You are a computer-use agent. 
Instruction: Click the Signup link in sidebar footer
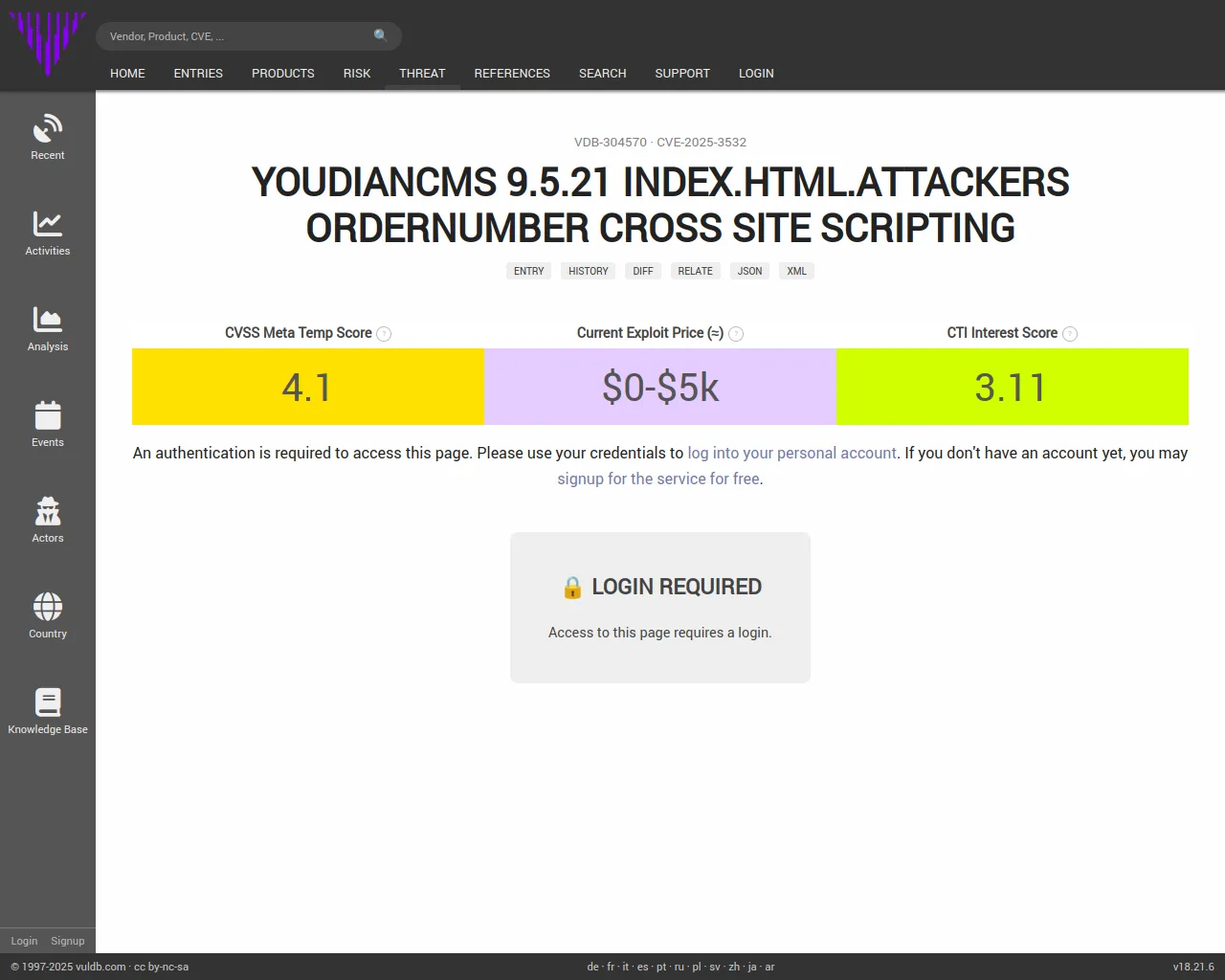[x=68, y=941]
